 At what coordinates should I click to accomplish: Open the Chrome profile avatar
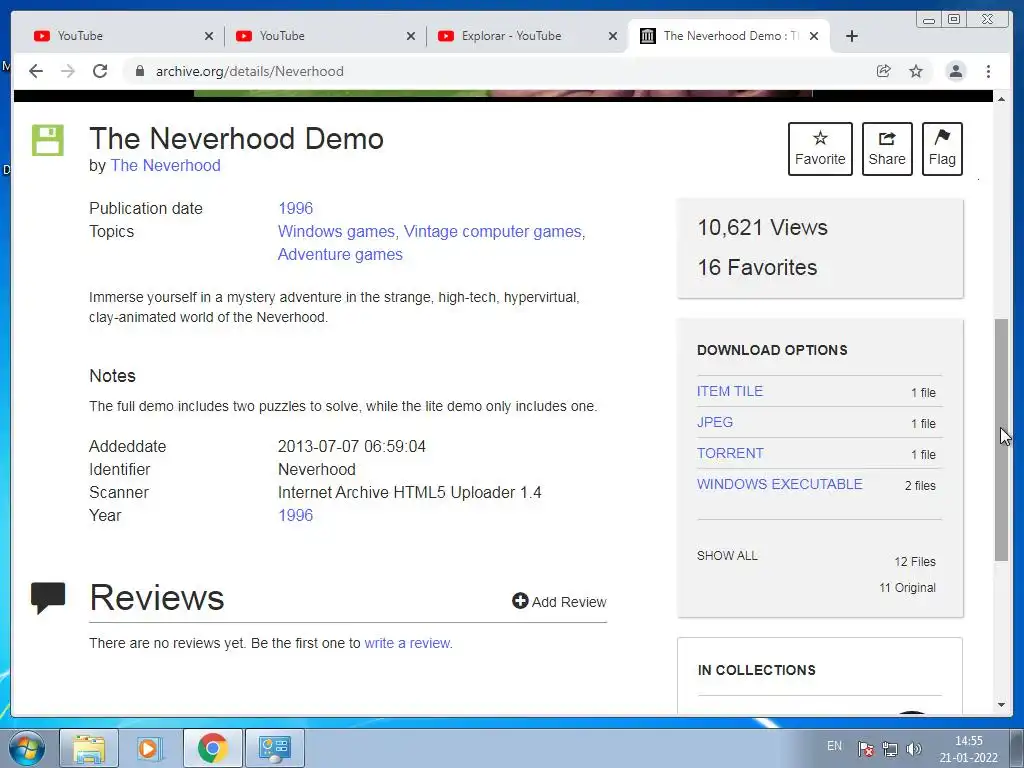956,71
